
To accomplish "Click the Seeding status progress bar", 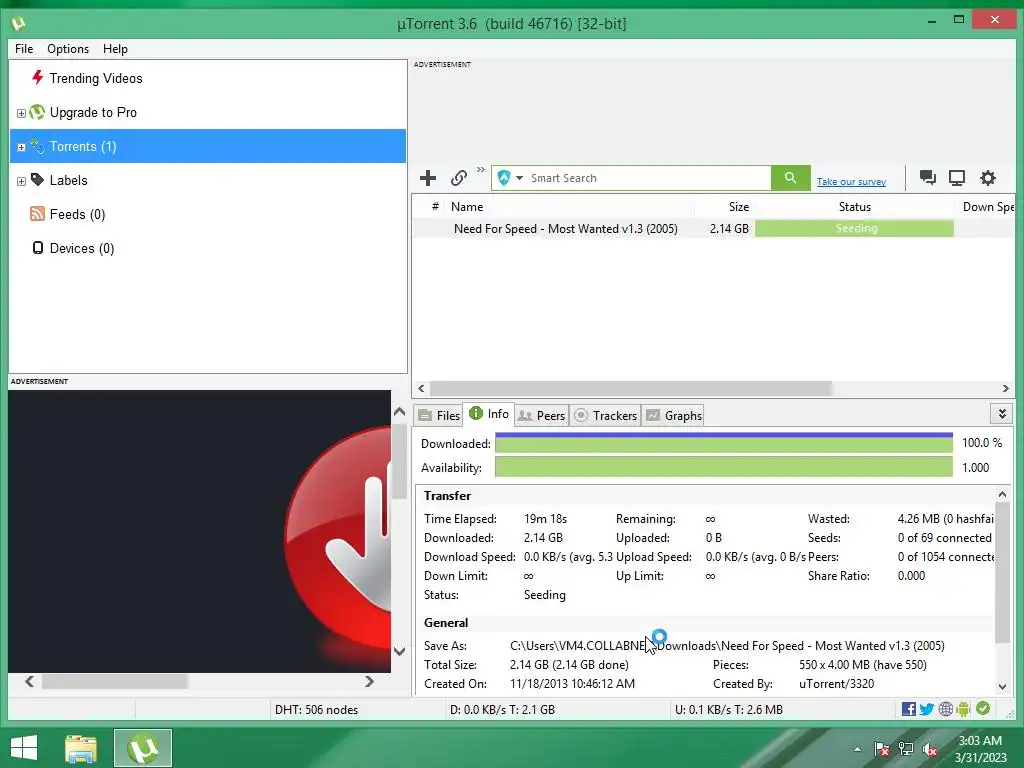I will [854, 229].
